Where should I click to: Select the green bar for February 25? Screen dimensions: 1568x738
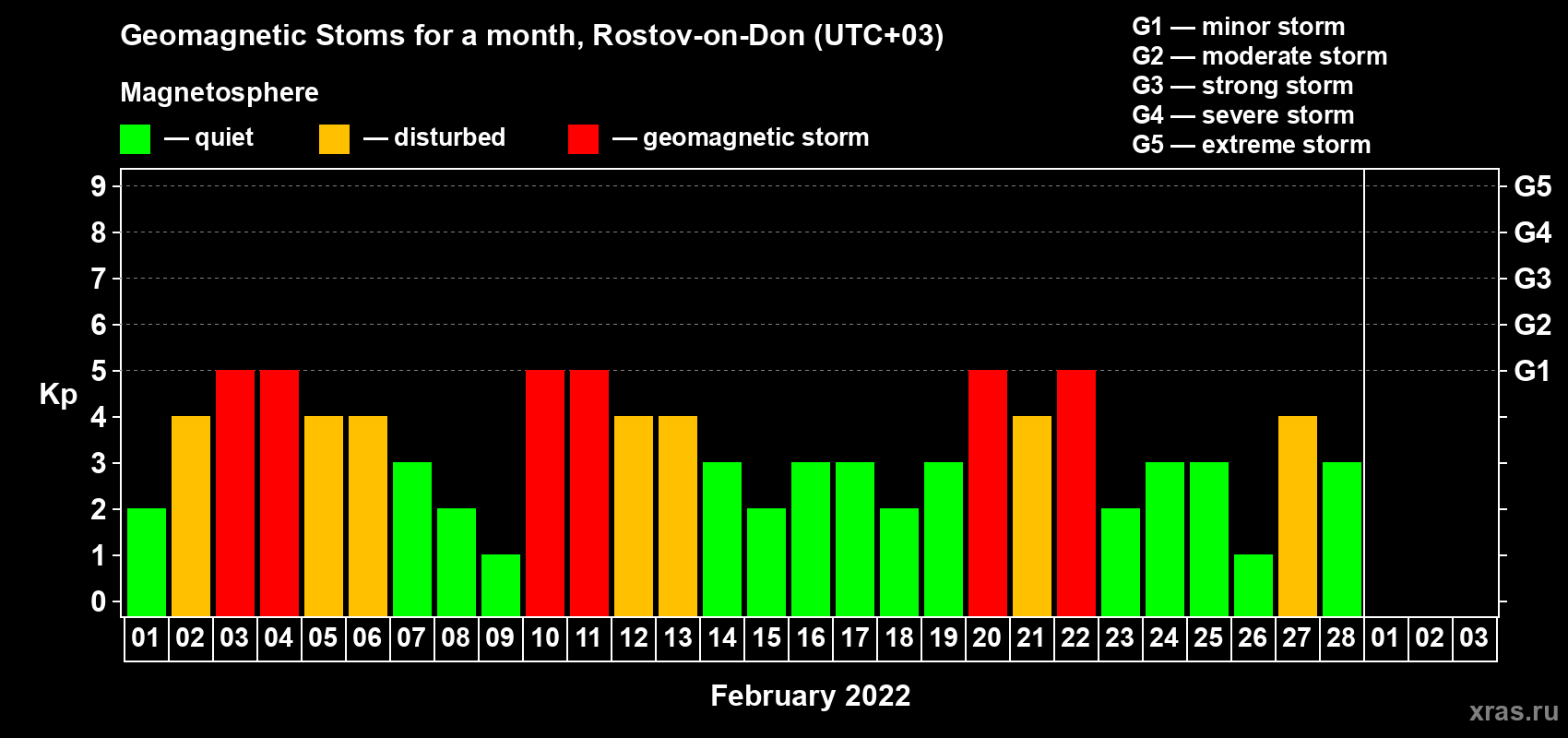click(1209, 539)
